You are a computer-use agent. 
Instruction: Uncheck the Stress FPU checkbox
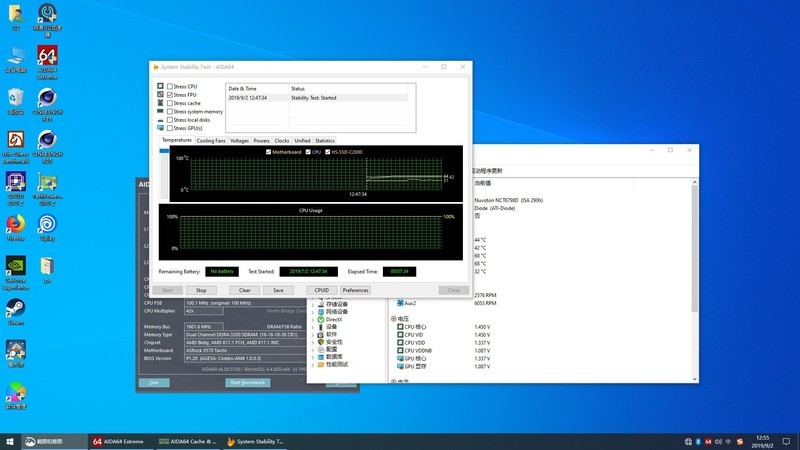point(170,95)
